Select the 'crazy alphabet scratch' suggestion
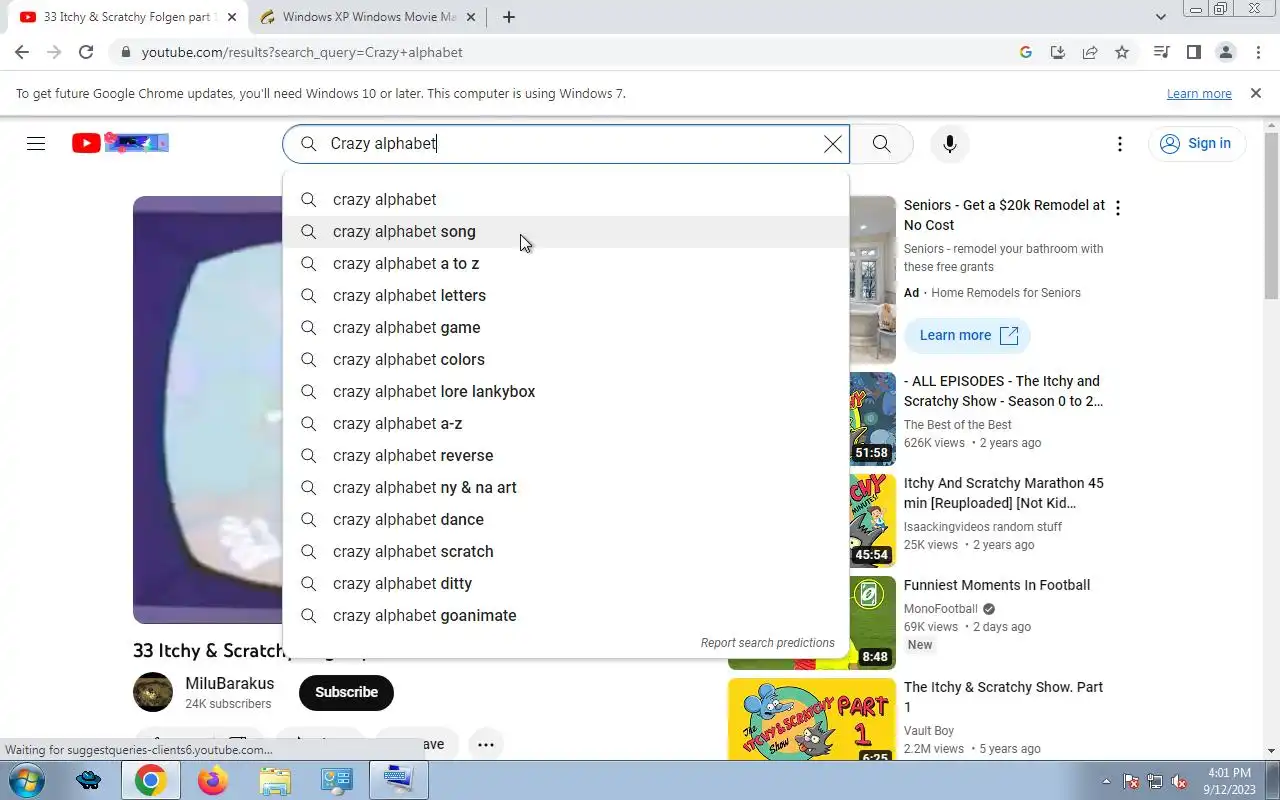 [x=566, y=551]
